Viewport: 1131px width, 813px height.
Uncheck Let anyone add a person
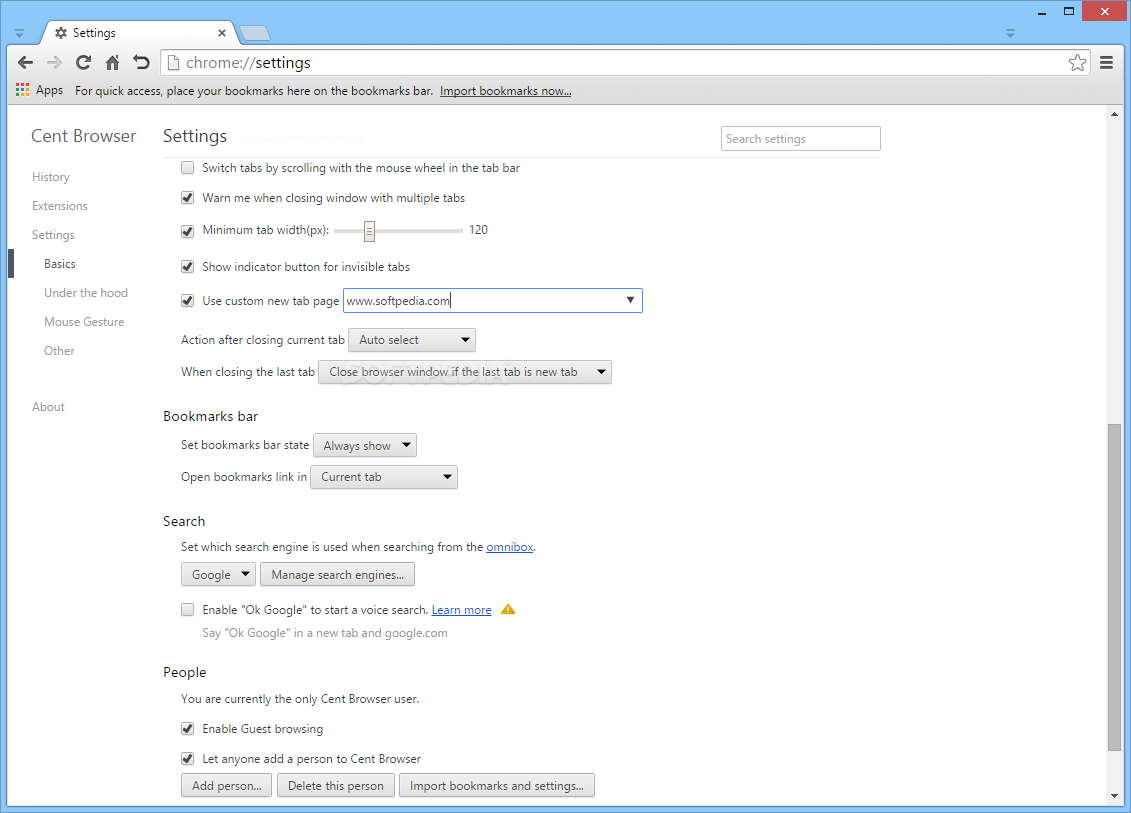point(188,759)
